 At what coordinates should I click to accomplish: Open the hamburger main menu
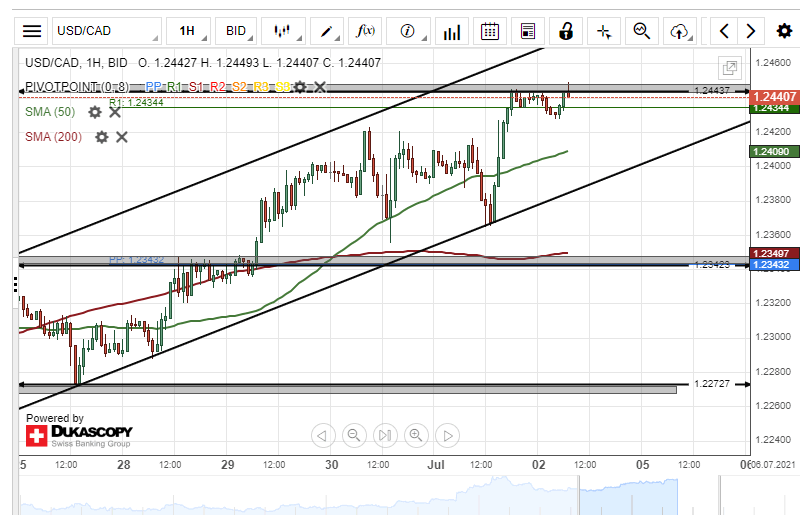[x=32, y=31]
